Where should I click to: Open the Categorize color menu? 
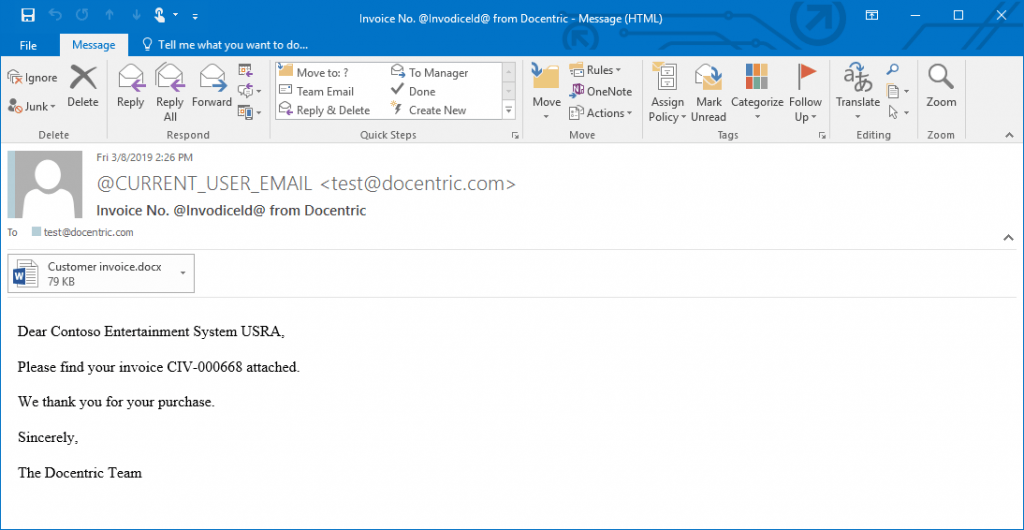click(x=757, y=92)
